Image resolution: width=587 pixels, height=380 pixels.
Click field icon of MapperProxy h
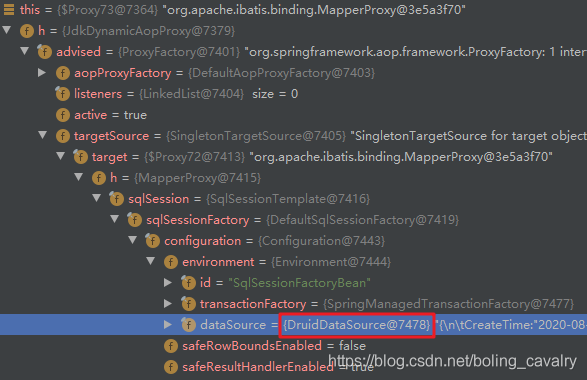click(98, 177)
